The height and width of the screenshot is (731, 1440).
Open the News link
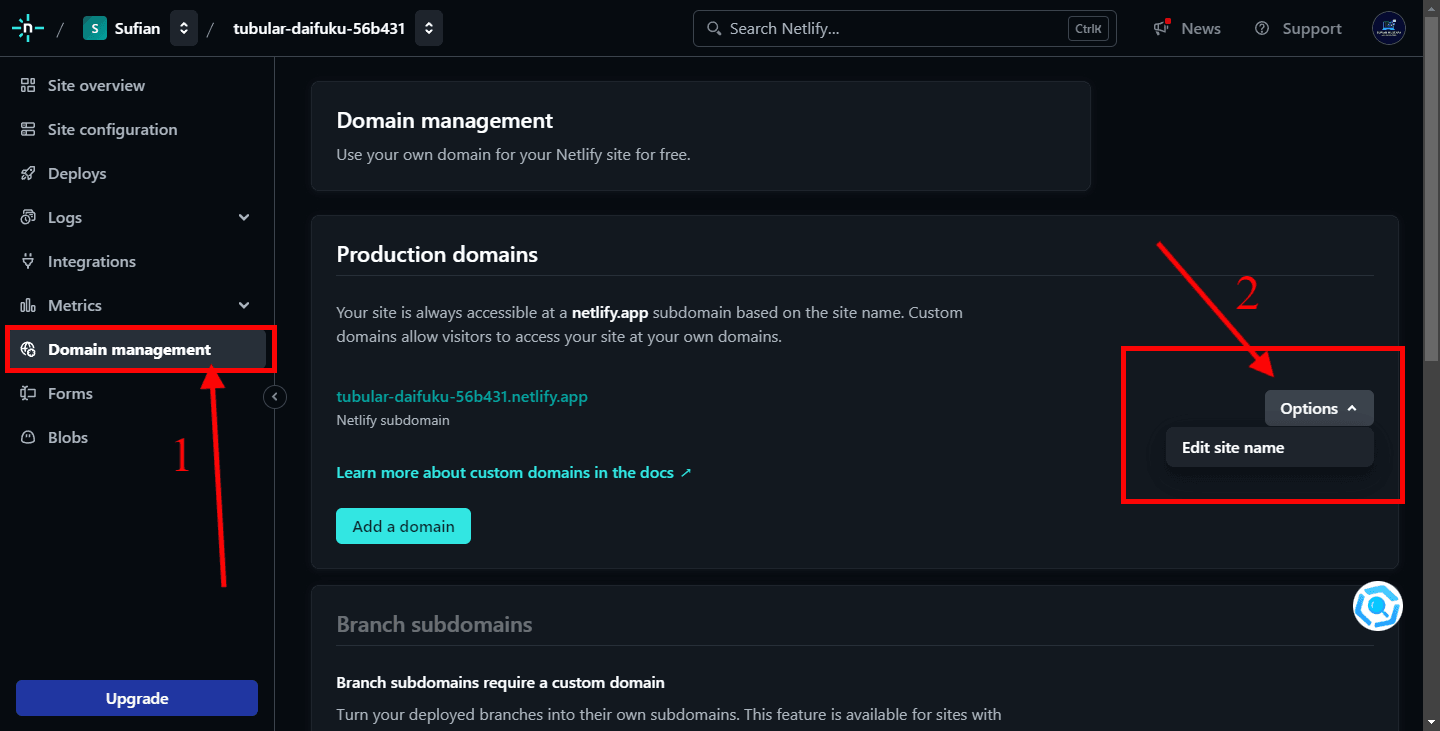1200,28
